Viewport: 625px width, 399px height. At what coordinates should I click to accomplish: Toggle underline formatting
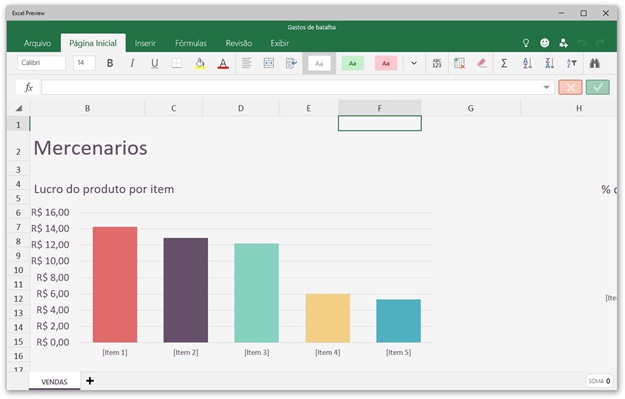[x=155, y=63]
